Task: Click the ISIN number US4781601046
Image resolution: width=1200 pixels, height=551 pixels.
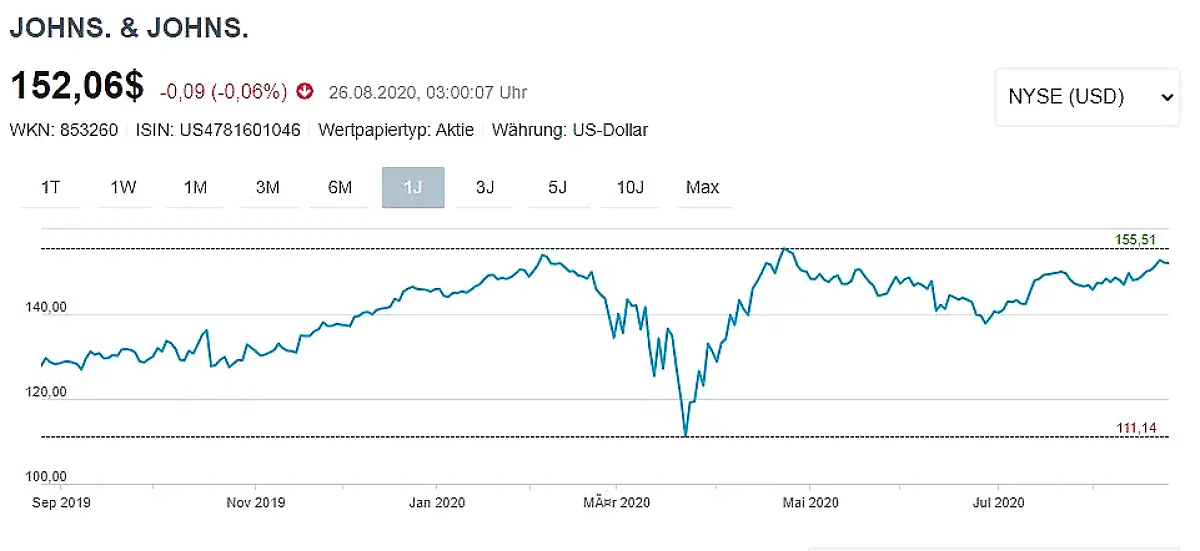Action: [240, 131]
